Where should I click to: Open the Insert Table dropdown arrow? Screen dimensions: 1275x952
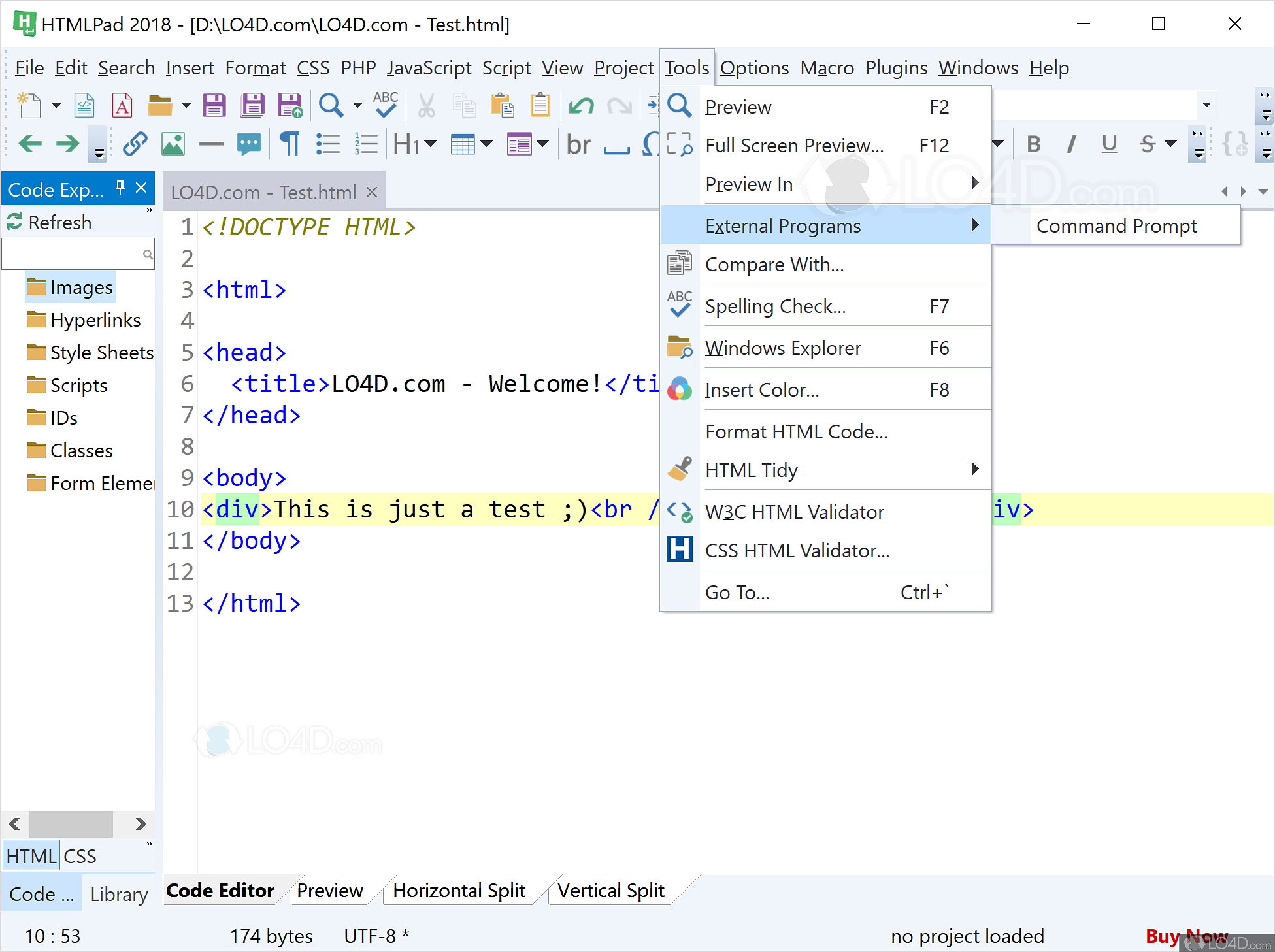tap(486, 144)
